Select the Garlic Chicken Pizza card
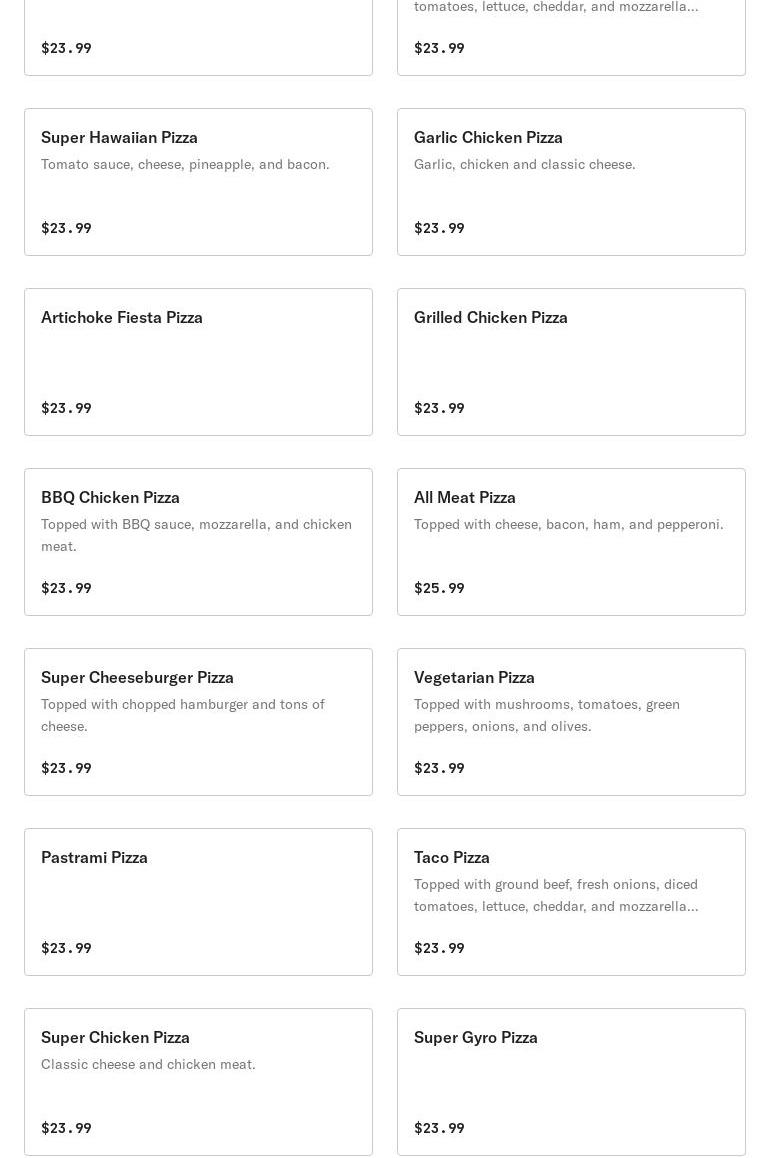The height and width of the screenshot is (1158, 770). pyautogui.click(x=571, y=182)
